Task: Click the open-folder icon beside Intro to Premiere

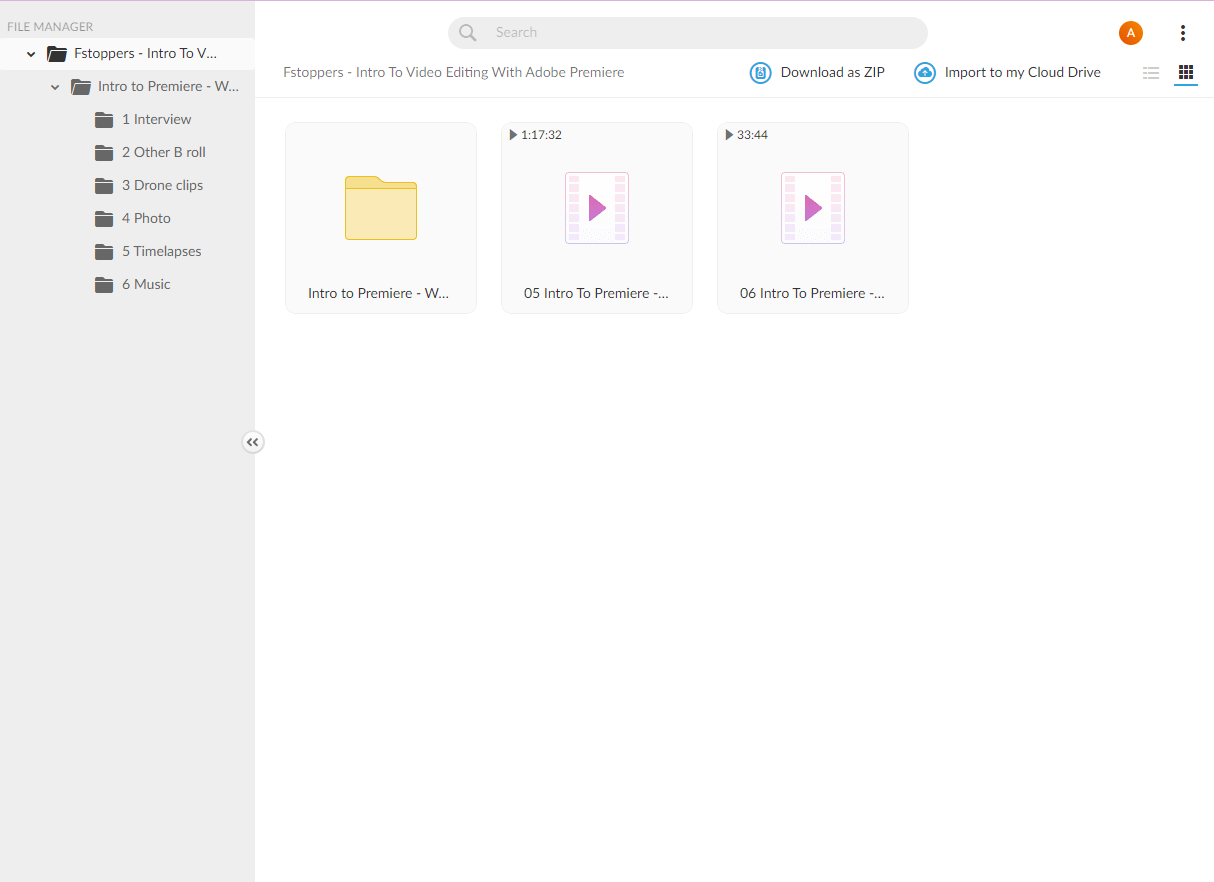Action: pyautogui.click(x=81, y=87)
